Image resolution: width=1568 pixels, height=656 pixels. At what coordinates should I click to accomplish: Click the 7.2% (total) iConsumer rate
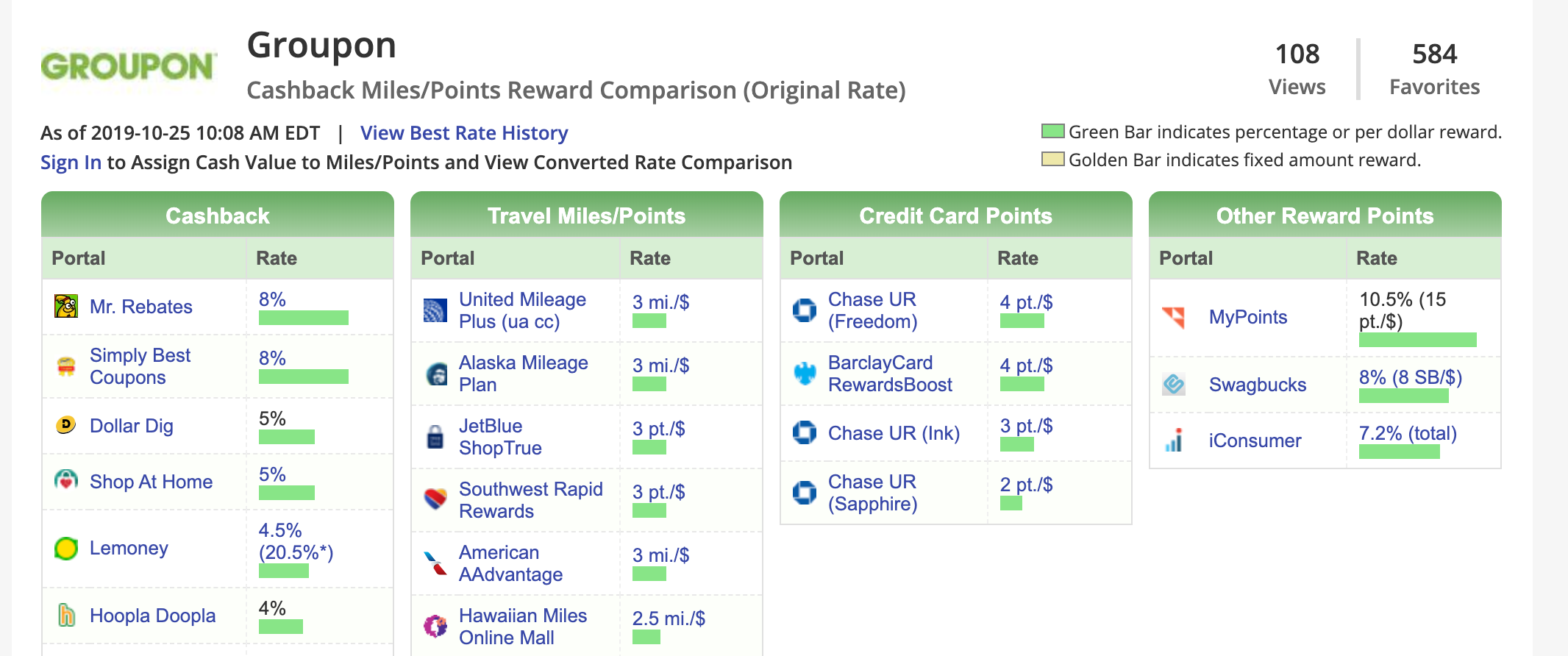coord(1408,433)
